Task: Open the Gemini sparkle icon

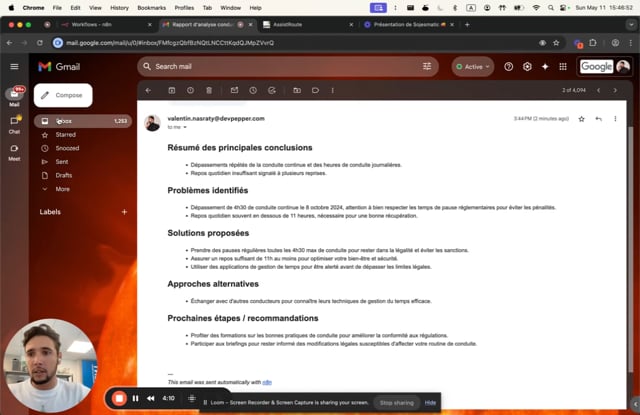Action: (x=545, y=67)
